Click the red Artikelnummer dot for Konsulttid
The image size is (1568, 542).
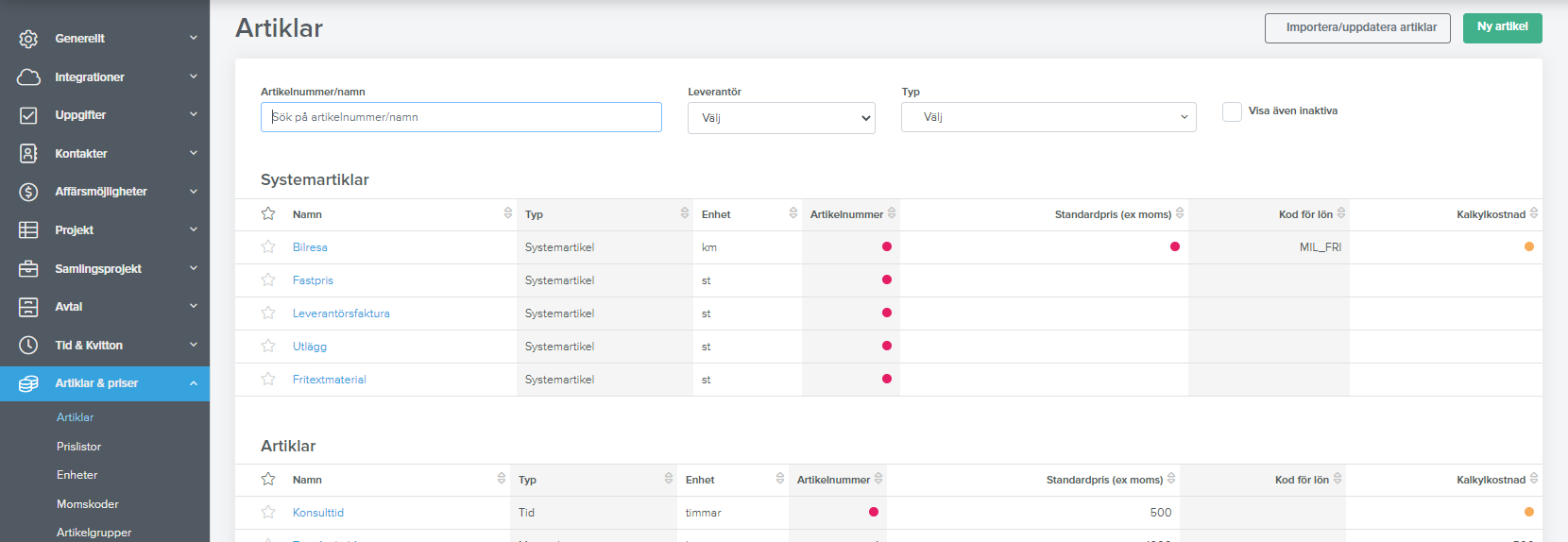click(874, 512)
